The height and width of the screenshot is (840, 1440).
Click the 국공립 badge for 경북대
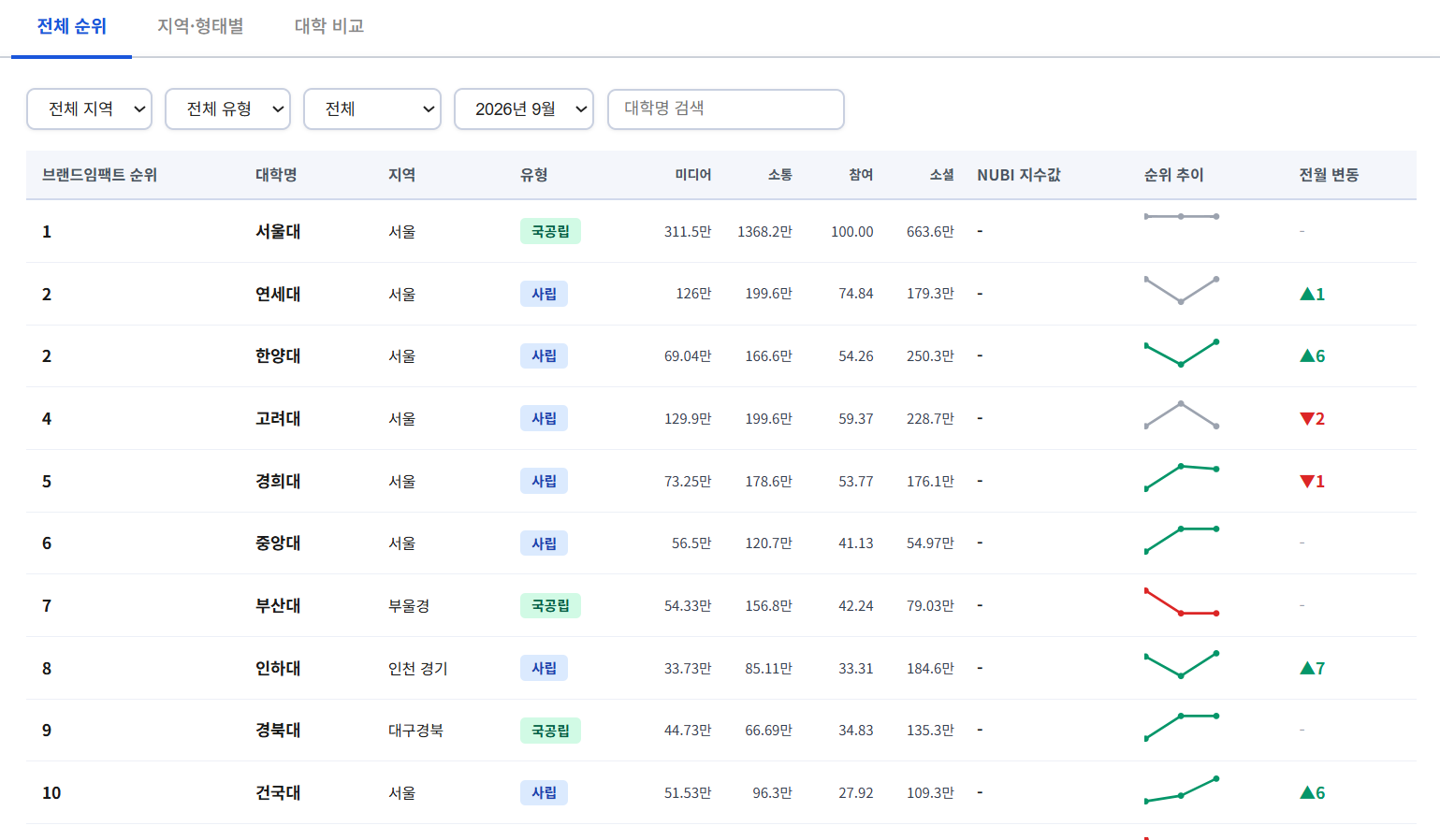pos(550,731)
